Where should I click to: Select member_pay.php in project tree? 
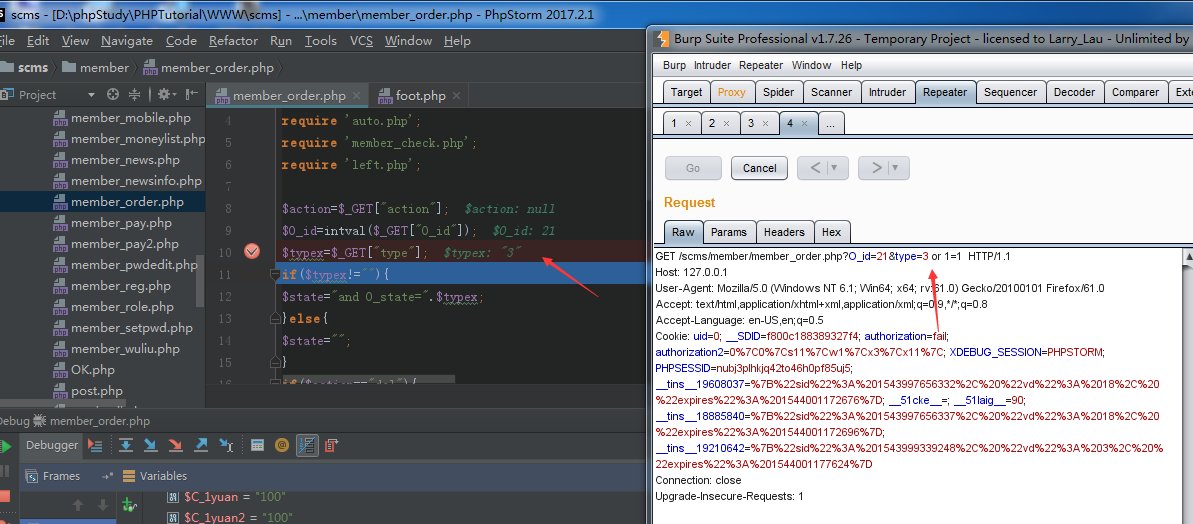[x=121, y=223]
